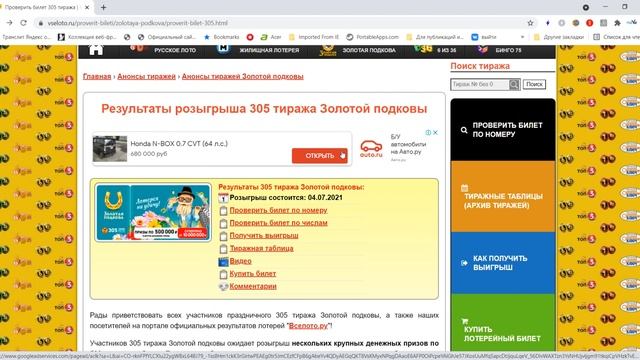Click the ОТКРЫТЬ ad button

point(320,156)
